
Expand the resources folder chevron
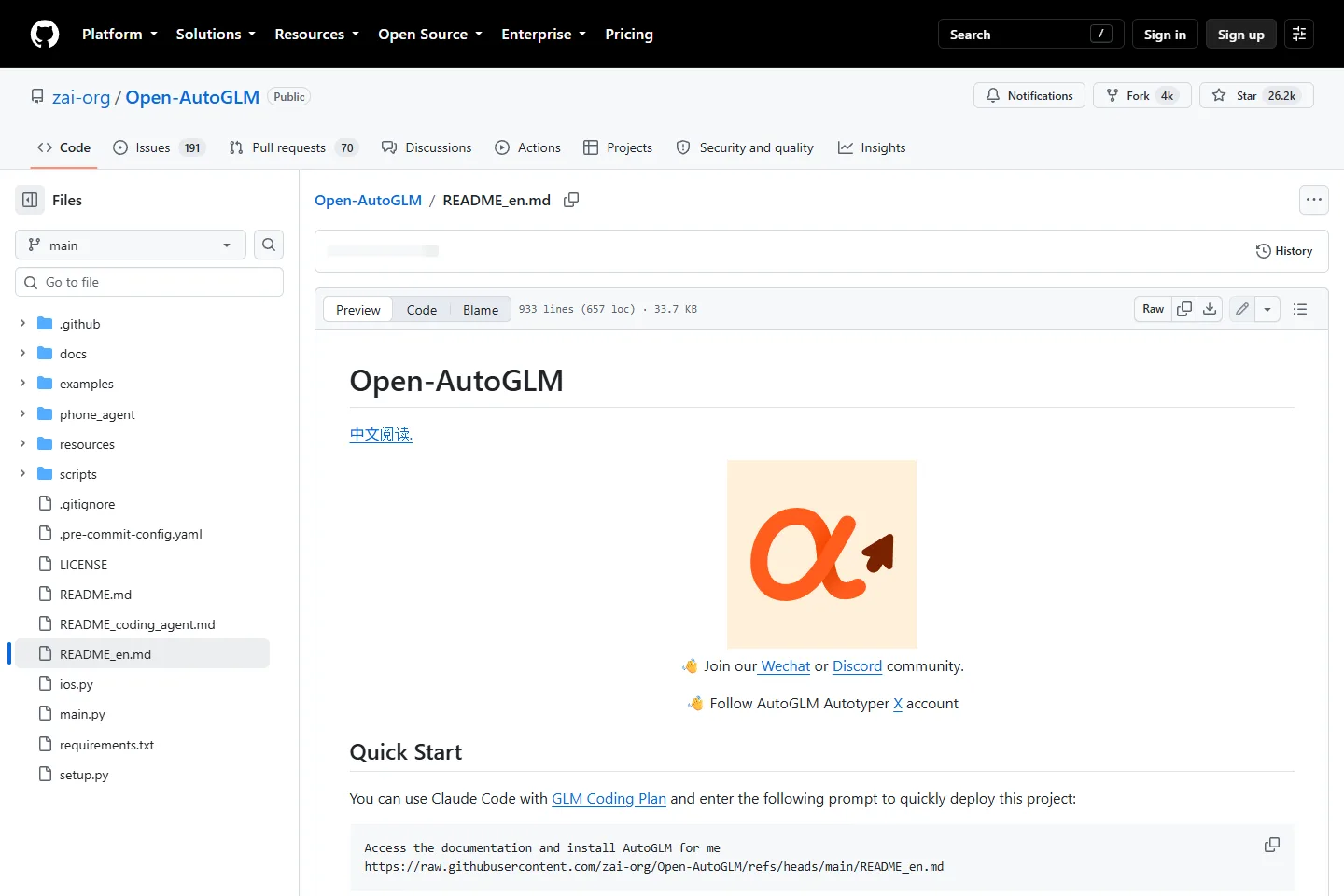[x=22, y=443]
